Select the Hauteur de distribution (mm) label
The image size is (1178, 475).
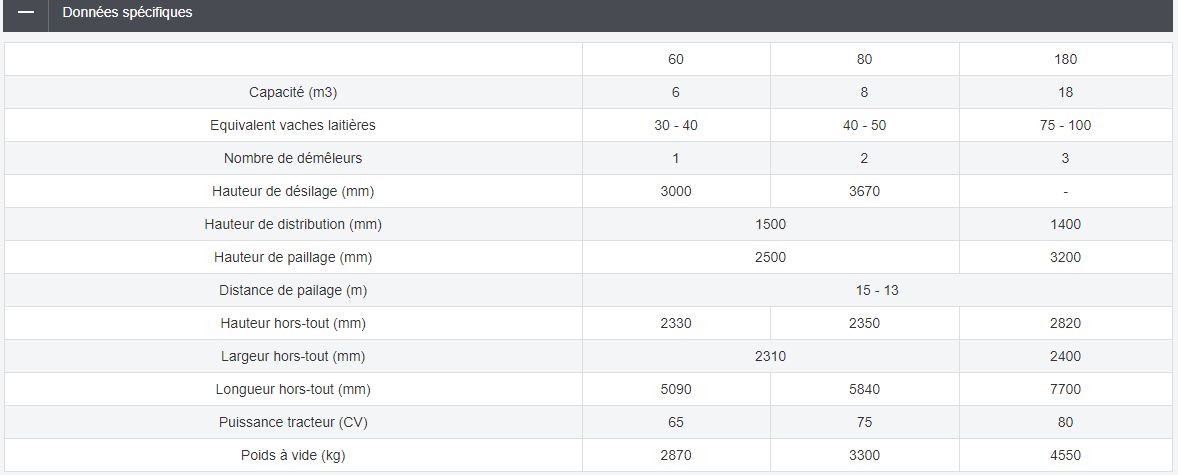pyautogui.click(x=293, y=224)
